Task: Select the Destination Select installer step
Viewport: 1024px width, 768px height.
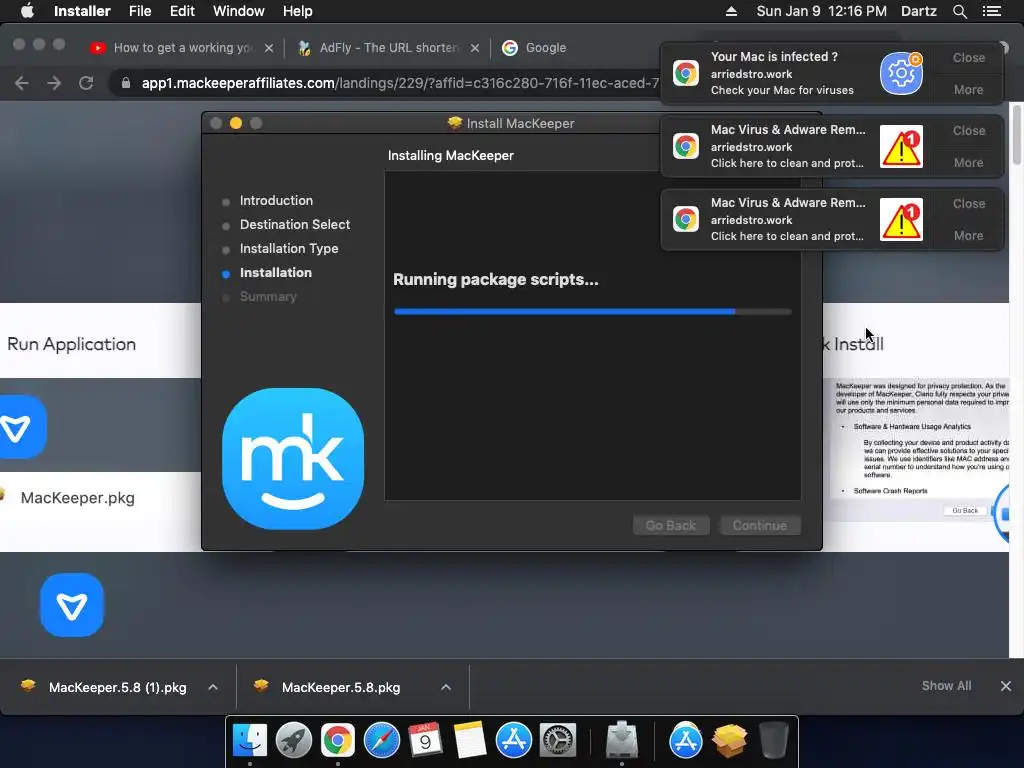Action: [295, 225]
